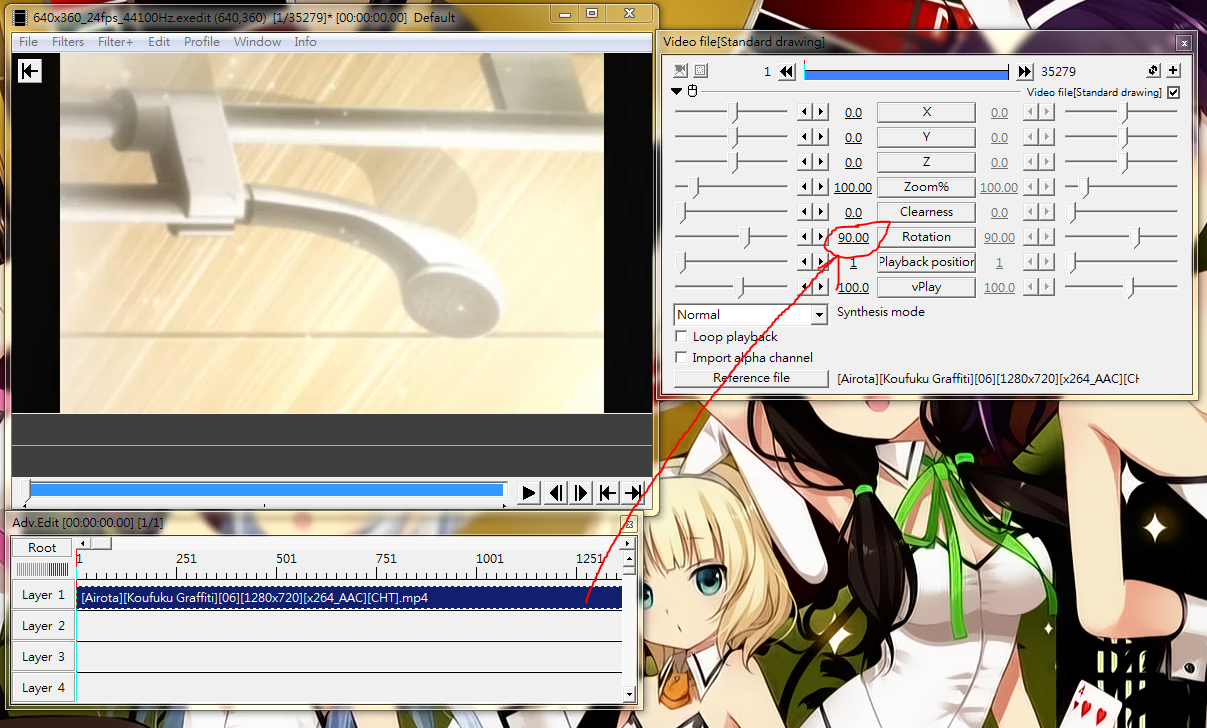The image size is (1207, 728).
Task: Click the left Rotation slider thumb
Action: [745, 237]
